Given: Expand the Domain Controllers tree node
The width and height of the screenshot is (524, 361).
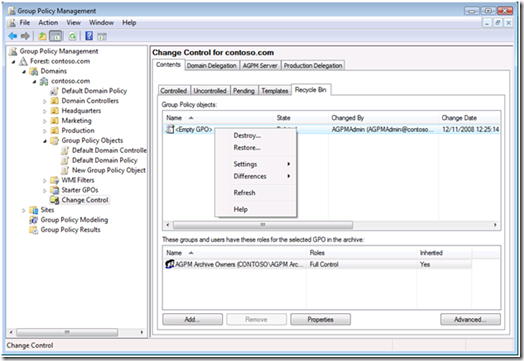Looking at the screenshot, I should click(45, 101).
